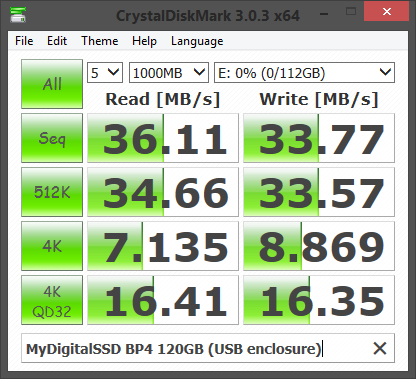This screenshot has height=379, width=416.
Task: Minimize the CrystalDiskMark window
Action: point(324,13)
